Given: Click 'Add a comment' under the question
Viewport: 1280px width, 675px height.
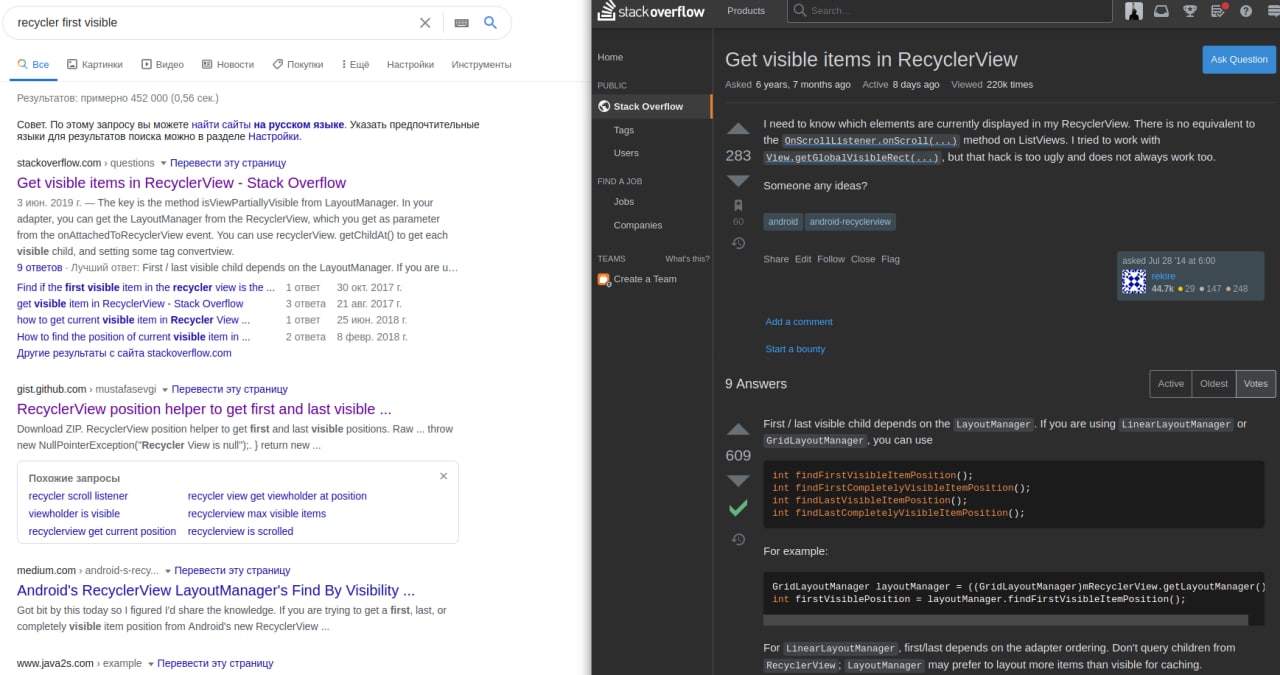Looking at the screenshot, I should pyautogui.click(x=799, y=322).
